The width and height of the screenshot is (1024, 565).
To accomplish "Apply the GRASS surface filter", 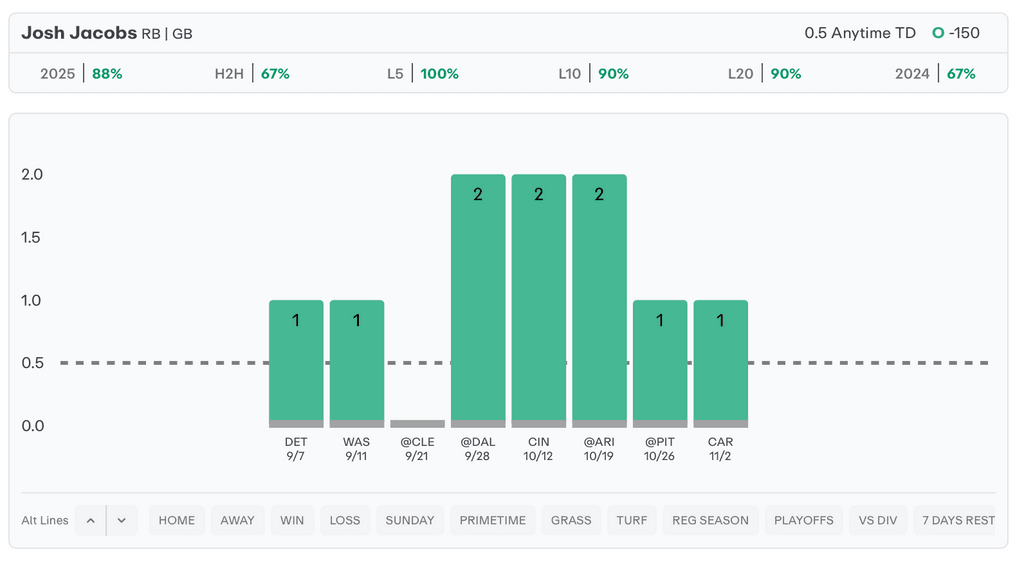I will click(571, 520).
